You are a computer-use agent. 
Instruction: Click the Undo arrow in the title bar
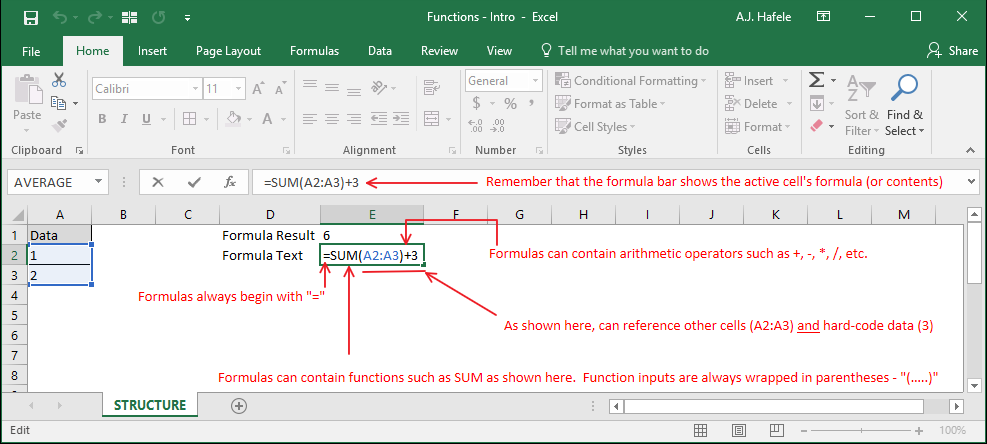point(61,18)
